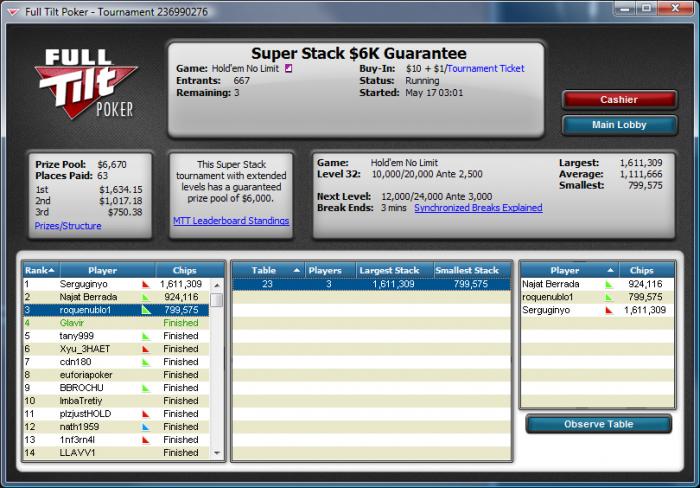Minimize the Full Tilt Poker window
Viewport: 700px width, 488px height.
tap(626, 8)
